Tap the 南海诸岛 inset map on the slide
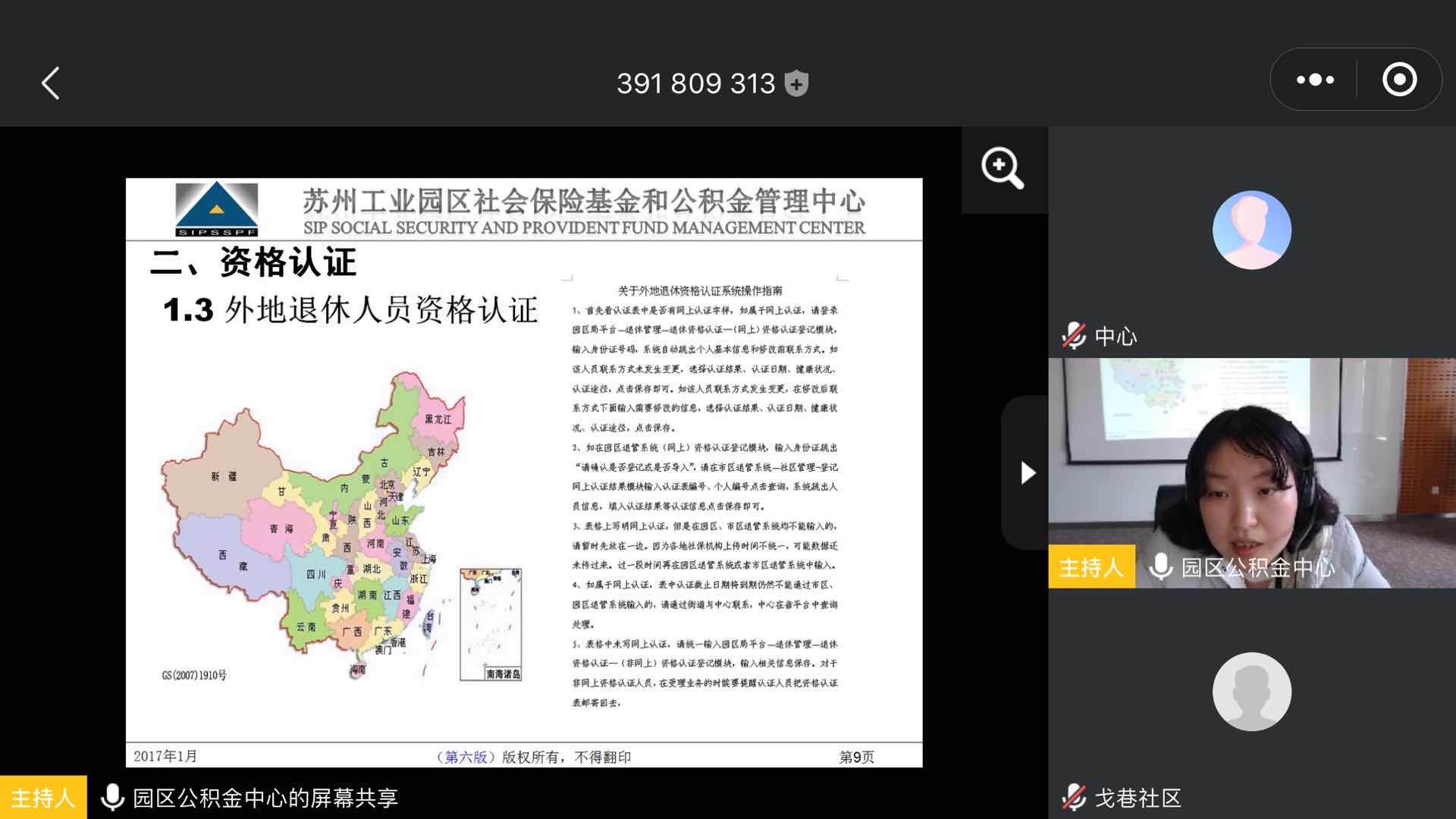This screenshot has width=1456, height=819. (x=491, y=624)
